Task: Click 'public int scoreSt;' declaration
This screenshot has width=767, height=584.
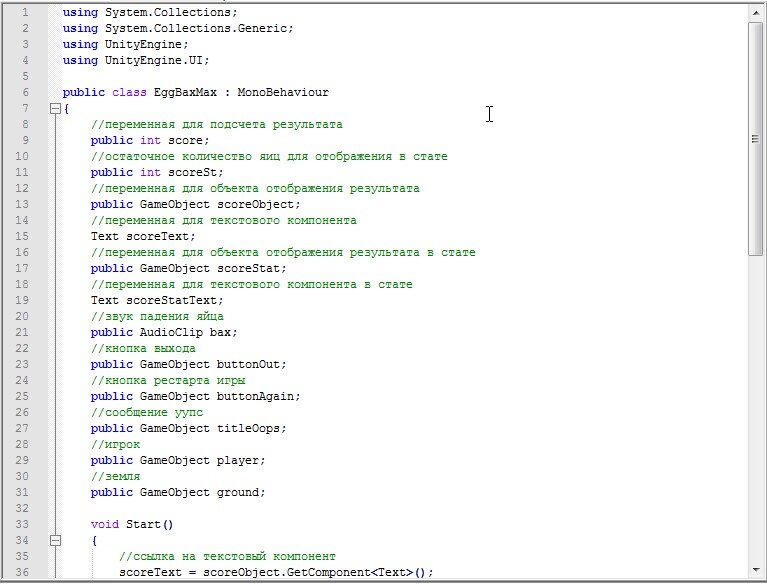Action: (x=157, y=172)
